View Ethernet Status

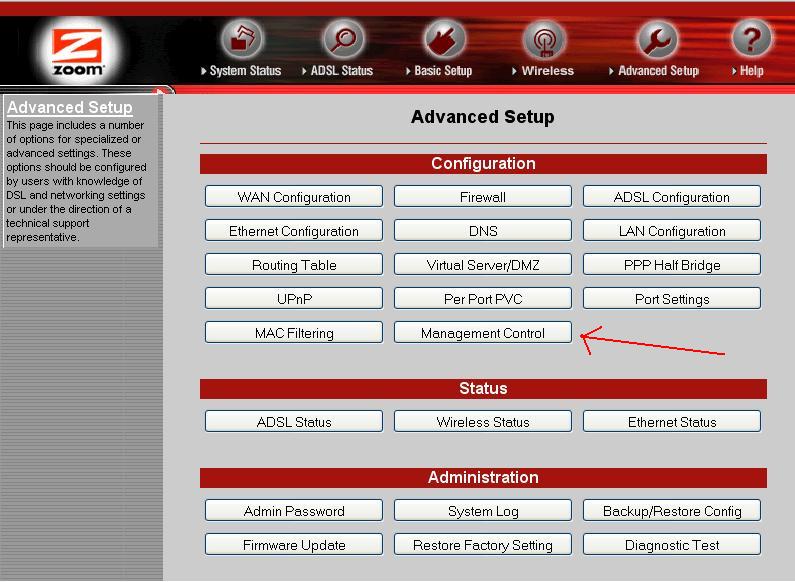[672, 422]
